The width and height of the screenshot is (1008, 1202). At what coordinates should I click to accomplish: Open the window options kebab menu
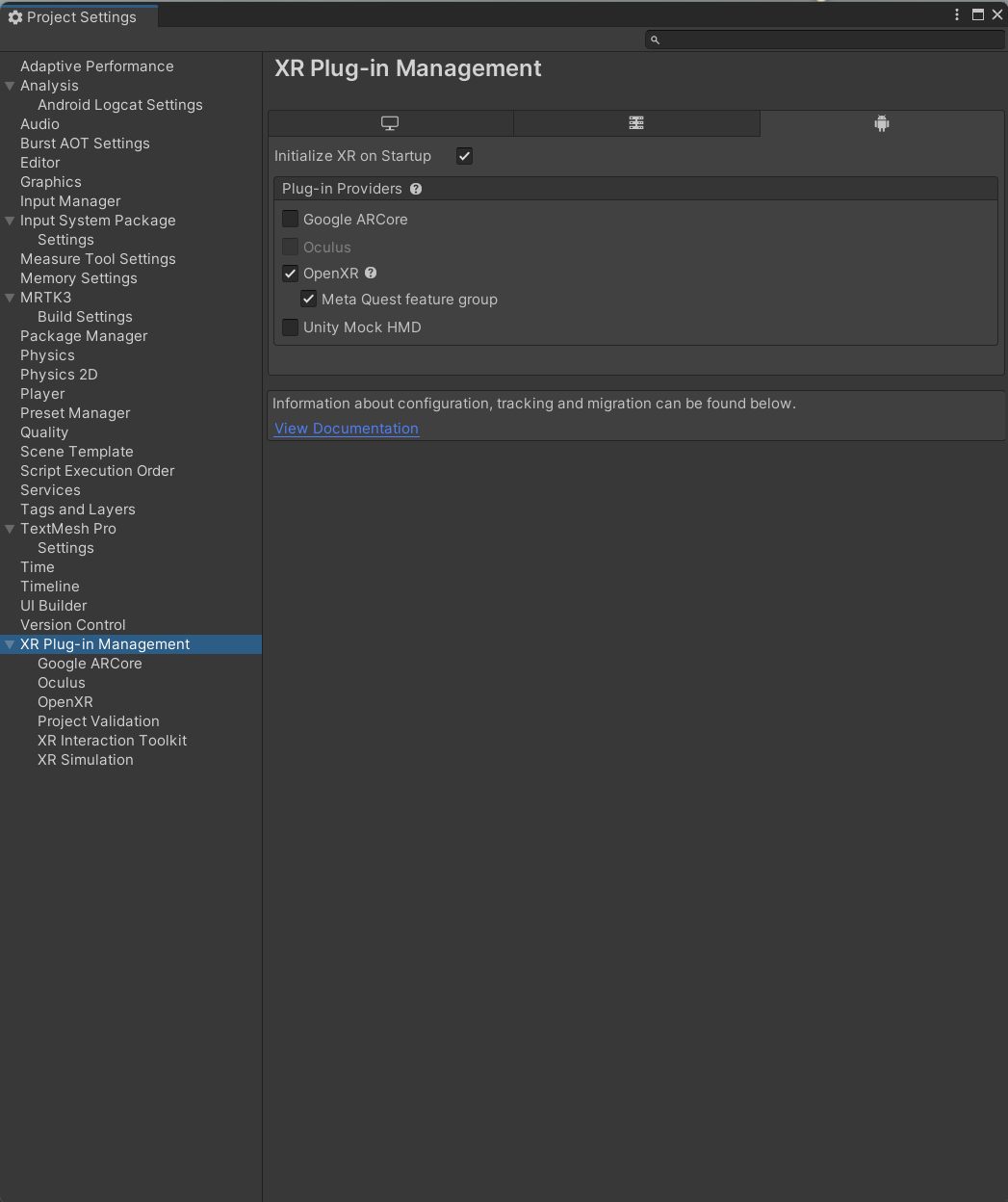956,14
